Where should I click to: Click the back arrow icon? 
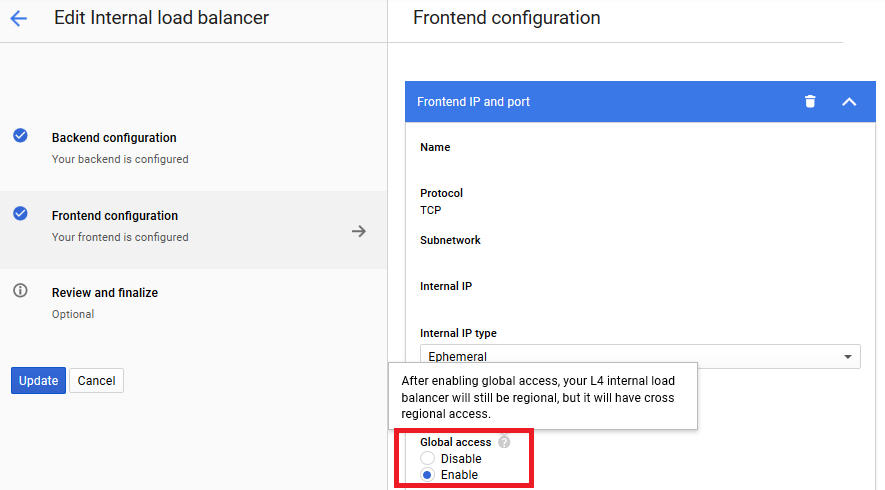click(x=18, y=18)
